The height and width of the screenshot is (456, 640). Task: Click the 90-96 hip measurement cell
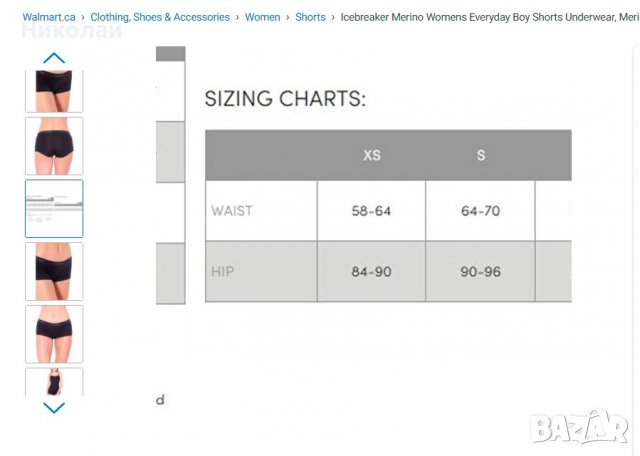tap(481, 271)
